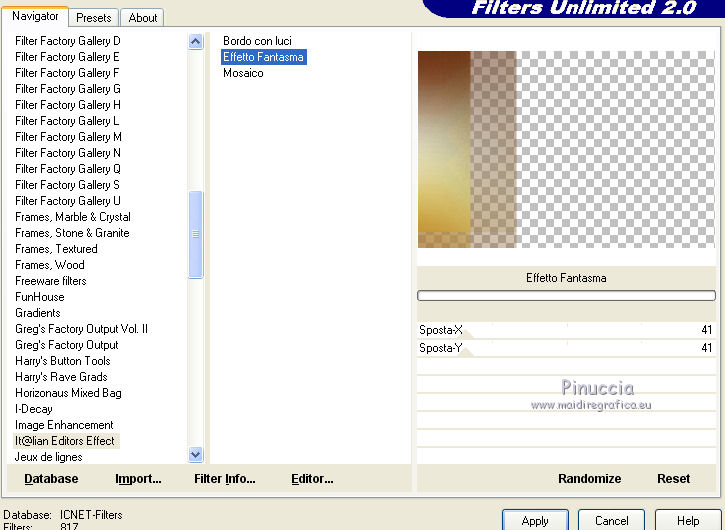Open Gradients category
This screenshot has width=725, height=530.
[x=37, y=313]
